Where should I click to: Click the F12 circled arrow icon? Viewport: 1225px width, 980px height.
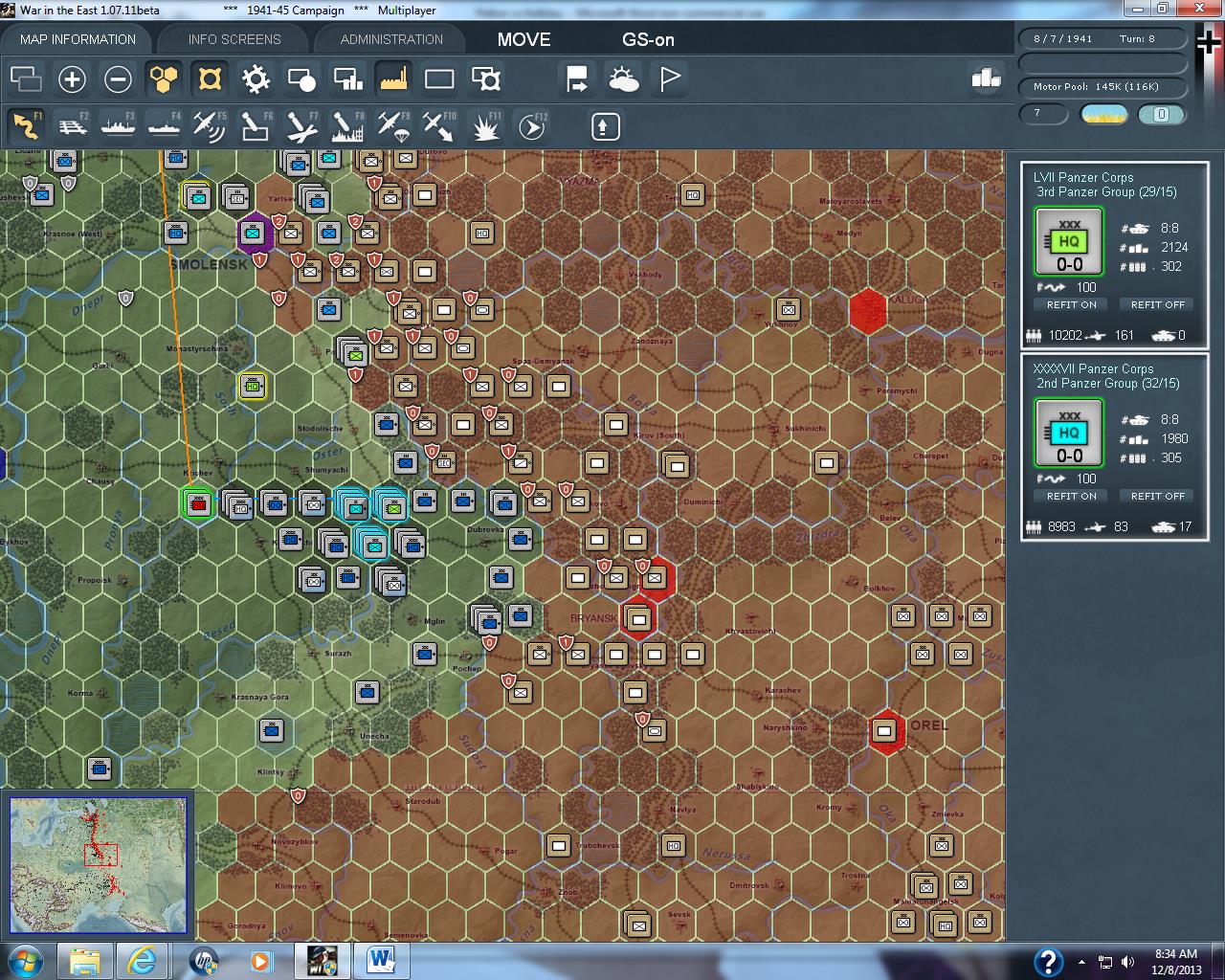[x=531, y=126]
